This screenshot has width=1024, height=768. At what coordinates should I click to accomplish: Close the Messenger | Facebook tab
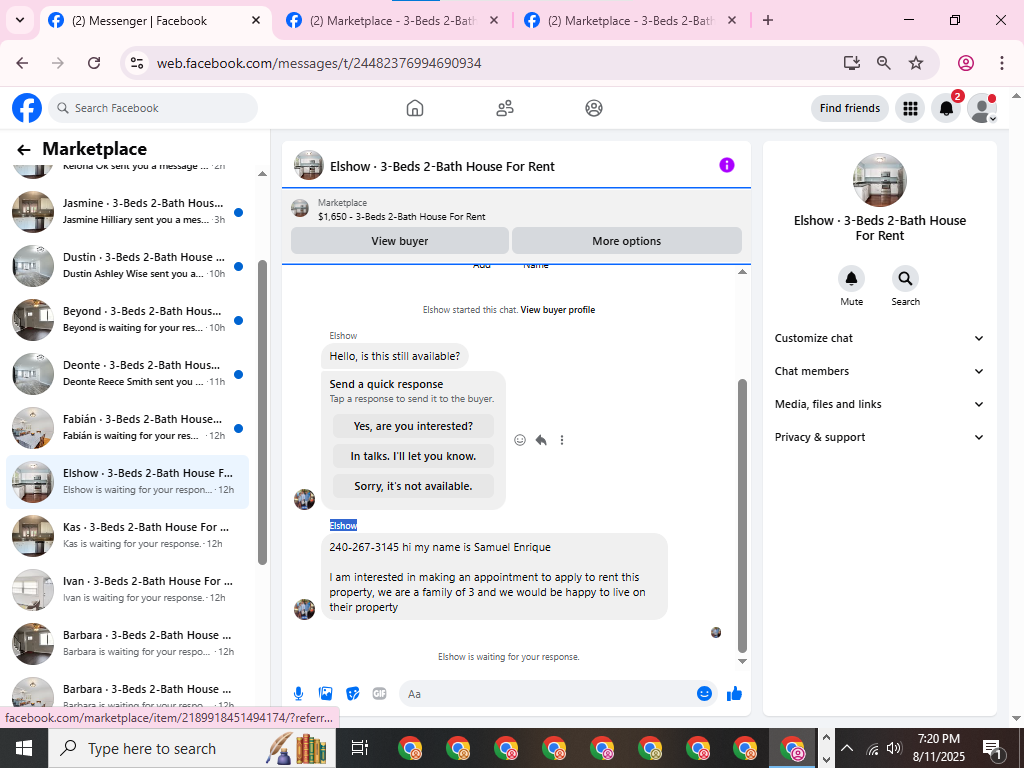[x=256, y=20]
